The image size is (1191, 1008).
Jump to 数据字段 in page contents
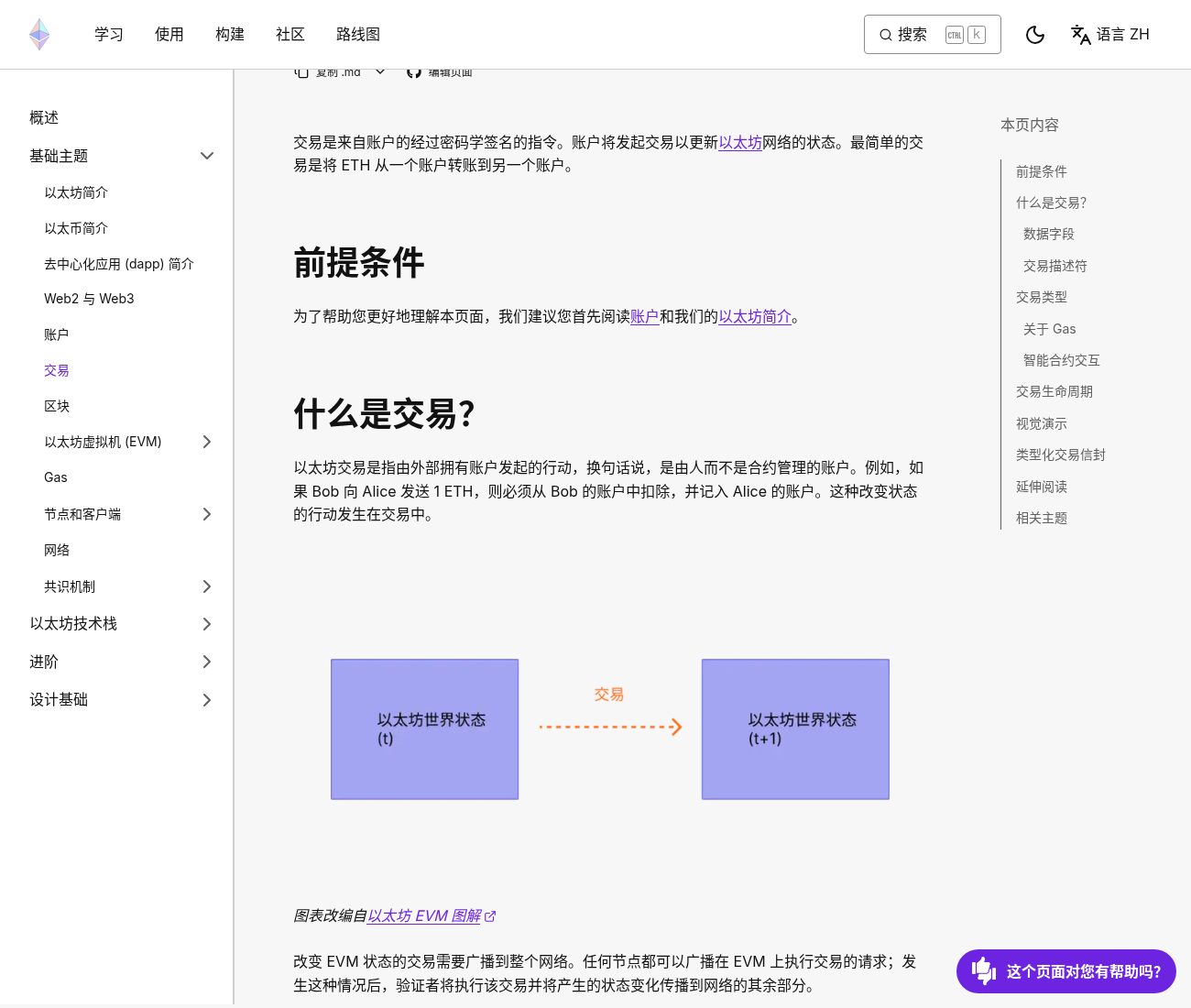[1049, 234]
